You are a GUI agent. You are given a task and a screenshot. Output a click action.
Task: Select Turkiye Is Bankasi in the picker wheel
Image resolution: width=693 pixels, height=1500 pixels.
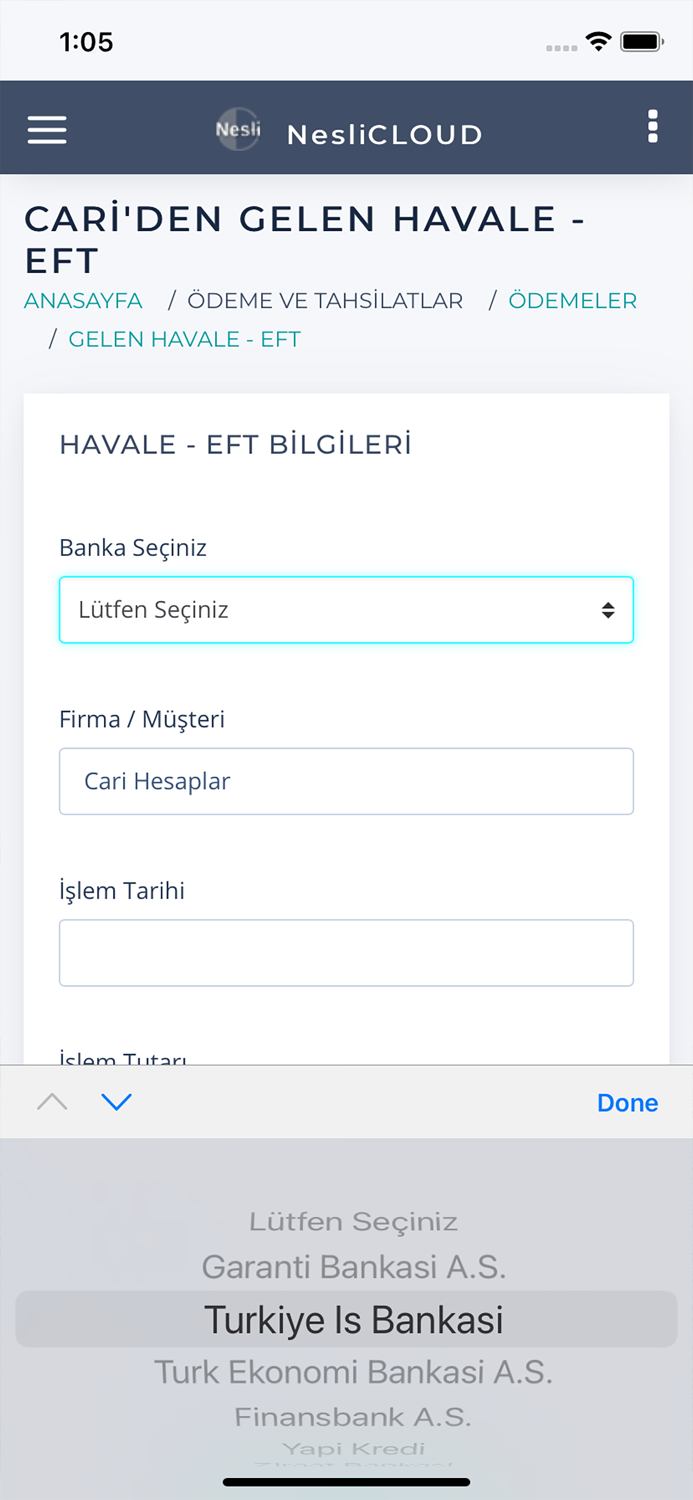352,1318
